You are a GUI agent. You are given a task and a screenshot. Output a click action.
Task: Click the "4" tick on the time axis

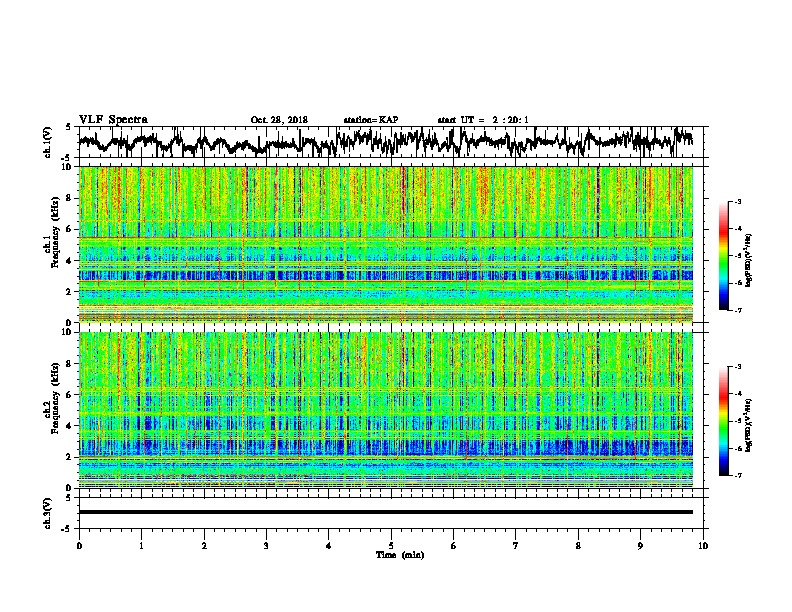(x=329, y=546)
